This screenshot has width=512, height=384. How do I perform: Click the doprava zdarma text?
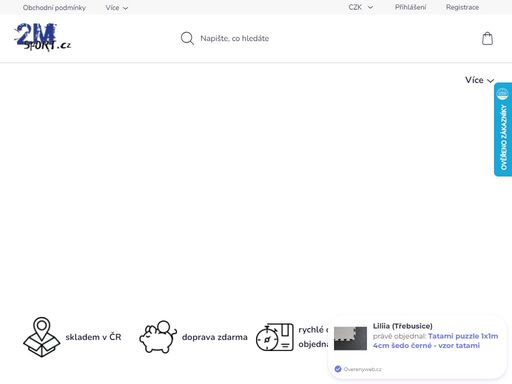(215, 337)
